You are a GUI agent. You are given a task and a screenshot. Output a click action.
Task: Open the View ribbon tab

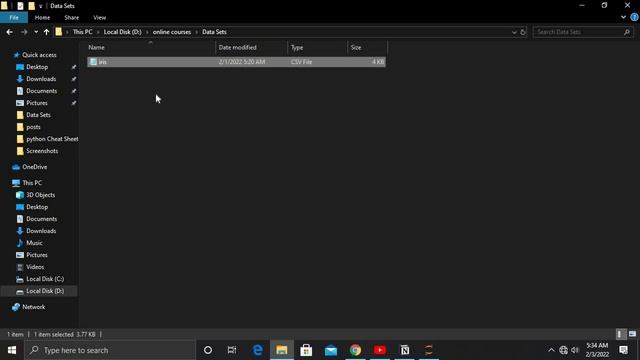(x=99, y=18)
